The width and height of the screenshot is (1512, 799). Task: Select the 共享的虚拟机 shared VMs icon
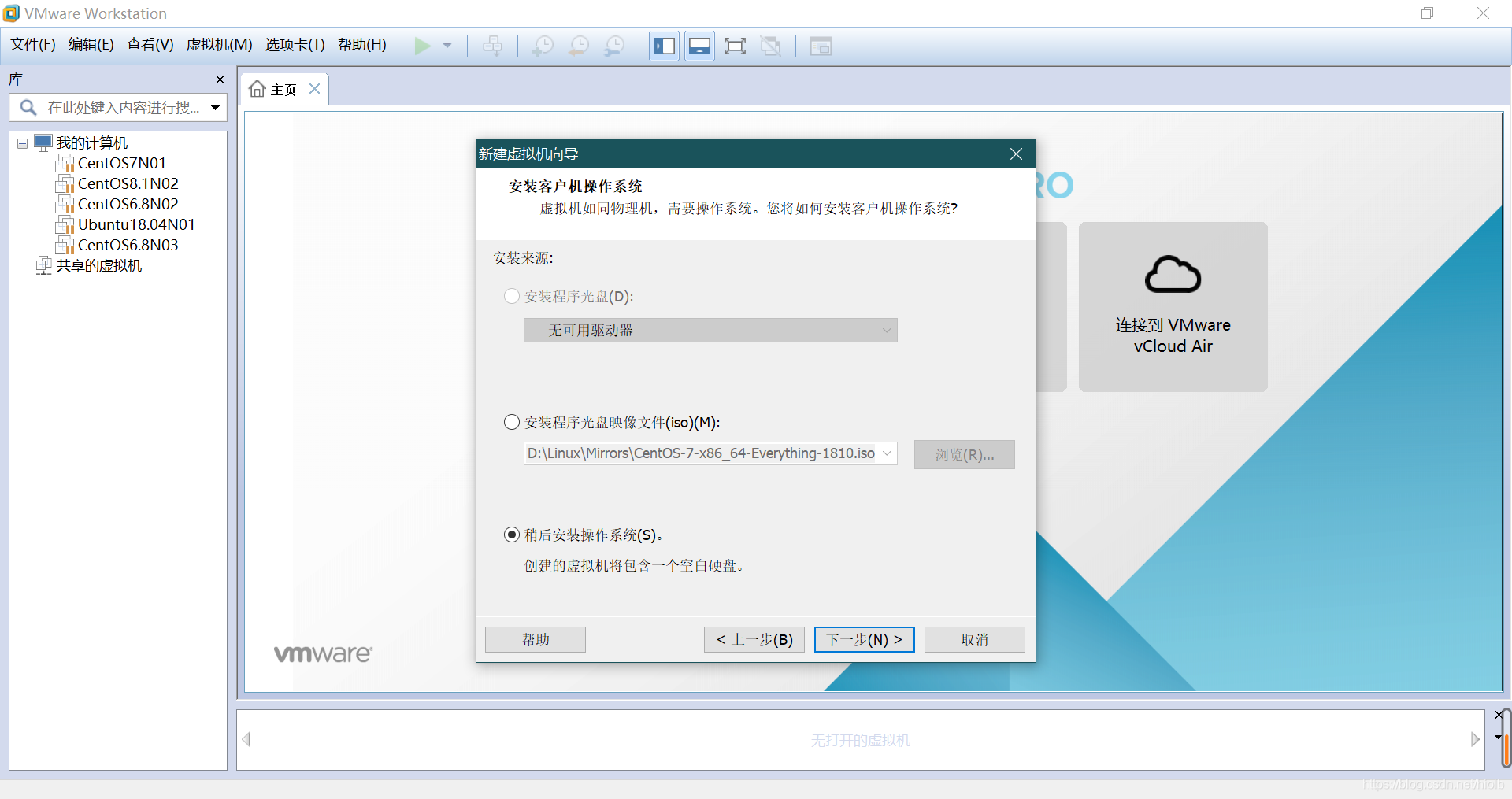44,265
